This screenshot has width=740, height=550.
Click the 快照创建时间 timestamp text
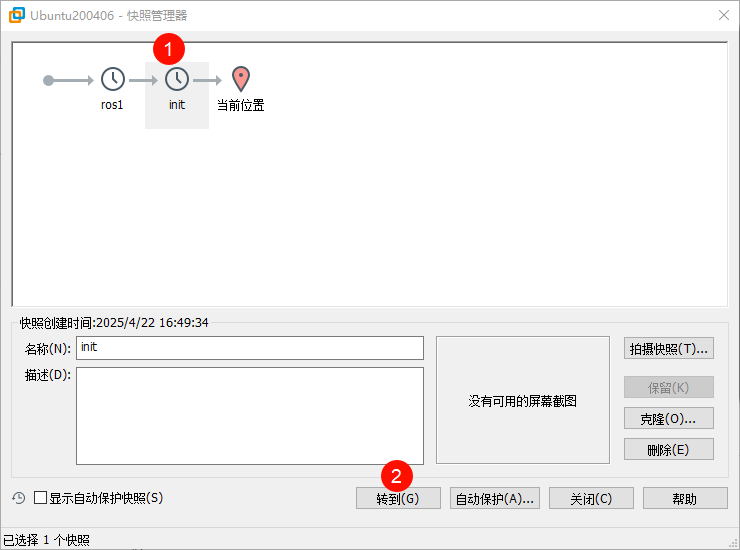tap(114, 322)
